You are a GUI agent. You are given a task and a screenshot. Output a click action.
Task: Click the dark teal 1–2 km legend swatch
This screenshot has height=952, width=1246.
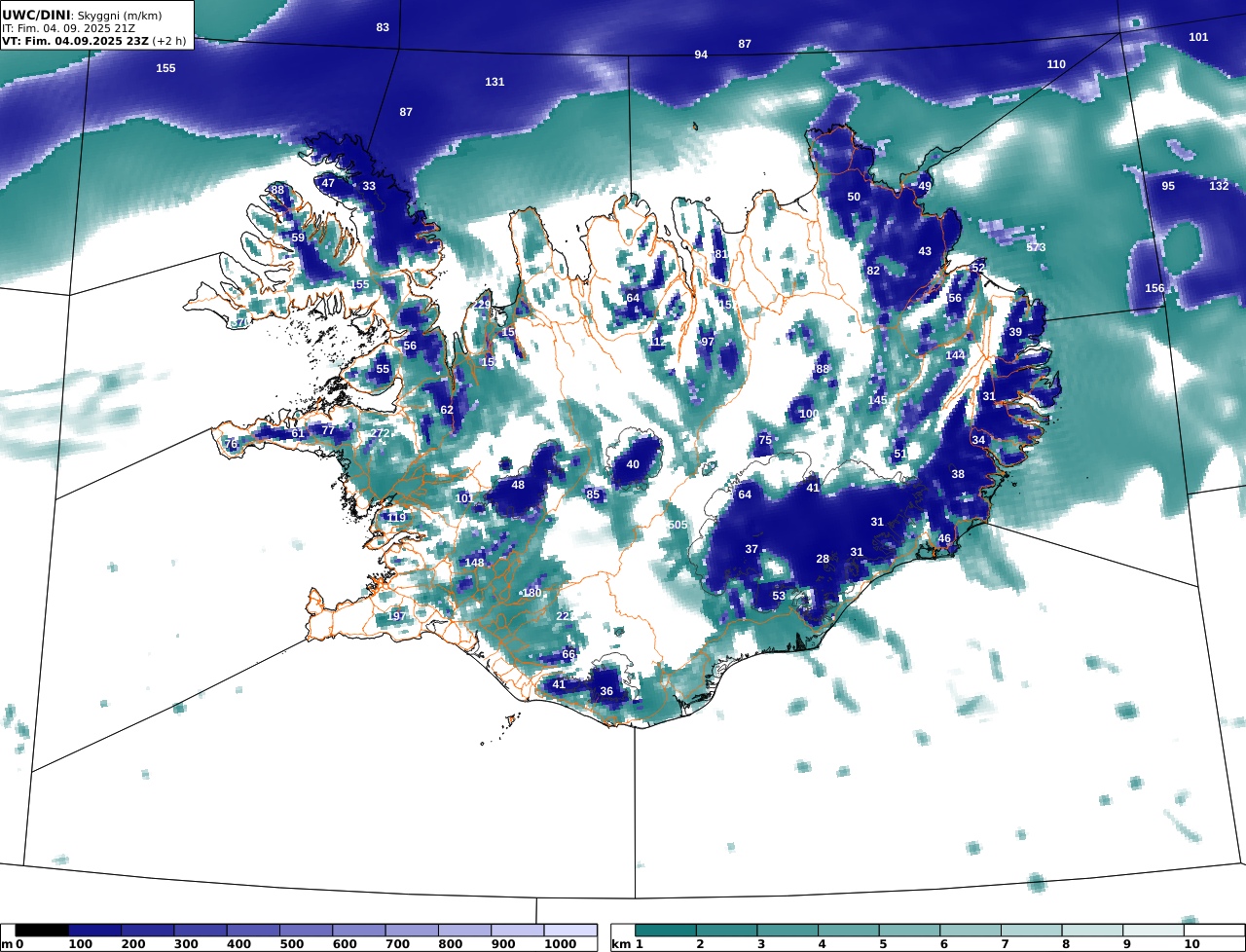click(666, 931)
